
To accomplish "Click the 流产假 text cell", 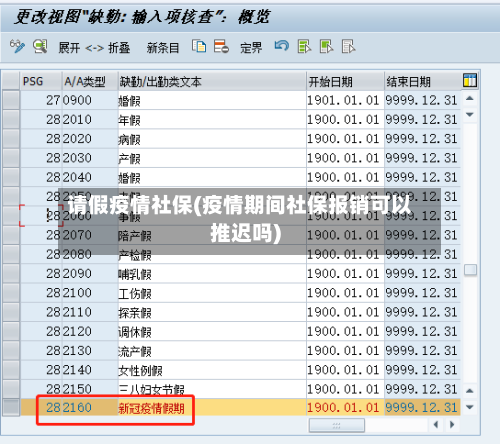I will tap(212, 351).
